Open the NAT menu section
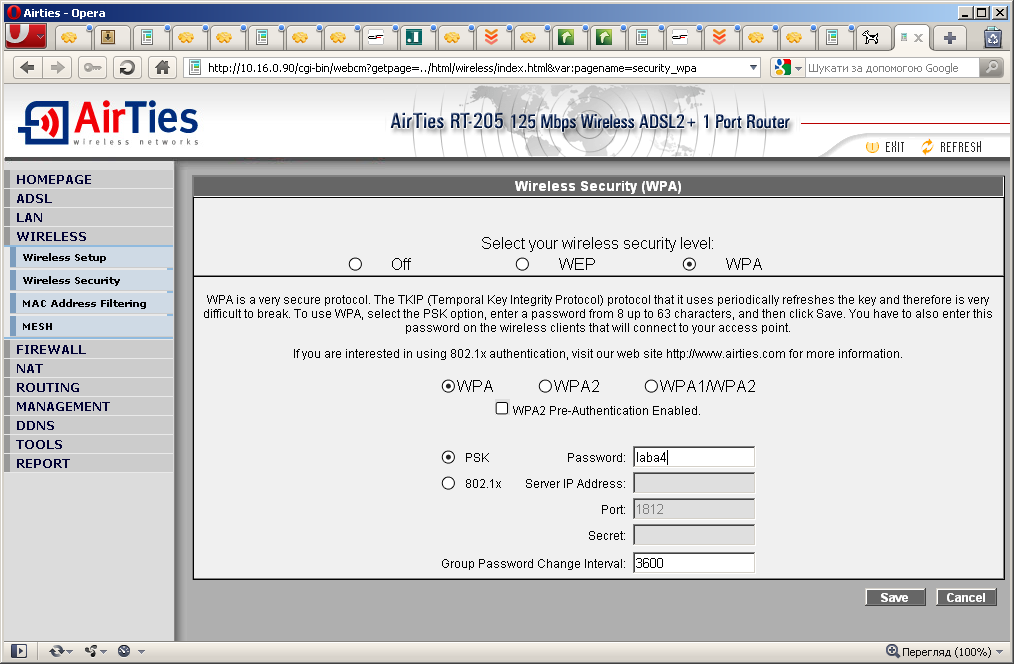The height and width of the screenshot is (664, 1014). [89, 369]
